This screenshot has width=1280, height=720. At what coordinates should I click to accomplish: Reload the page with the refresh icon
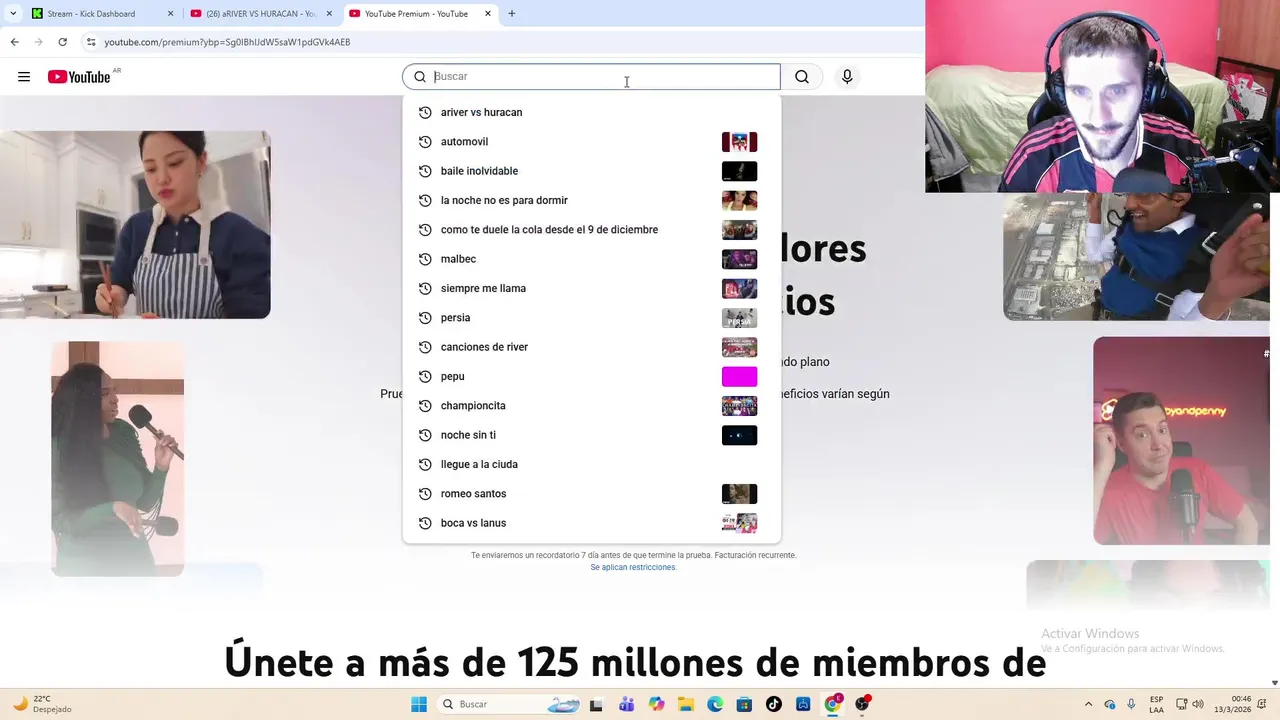(62, 42)
